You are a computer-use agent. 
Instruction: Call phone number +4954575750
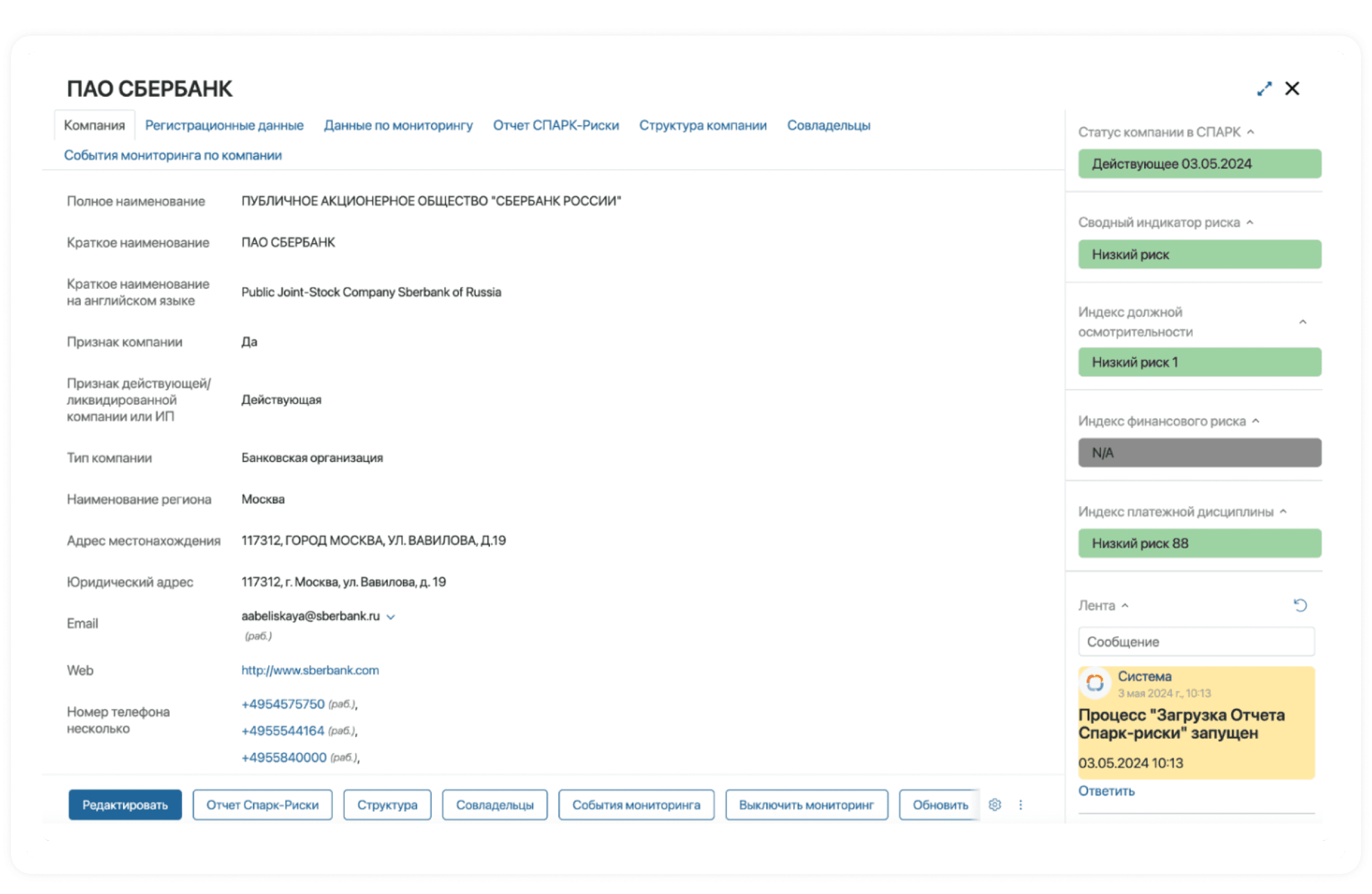point(283,704)
